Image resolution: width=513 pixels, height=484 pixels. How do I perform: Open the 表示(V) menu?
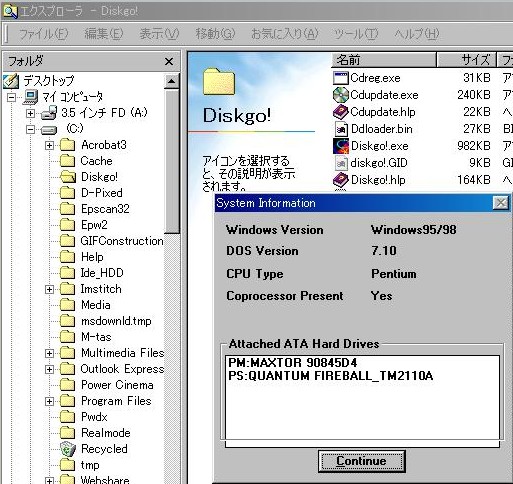159,34
